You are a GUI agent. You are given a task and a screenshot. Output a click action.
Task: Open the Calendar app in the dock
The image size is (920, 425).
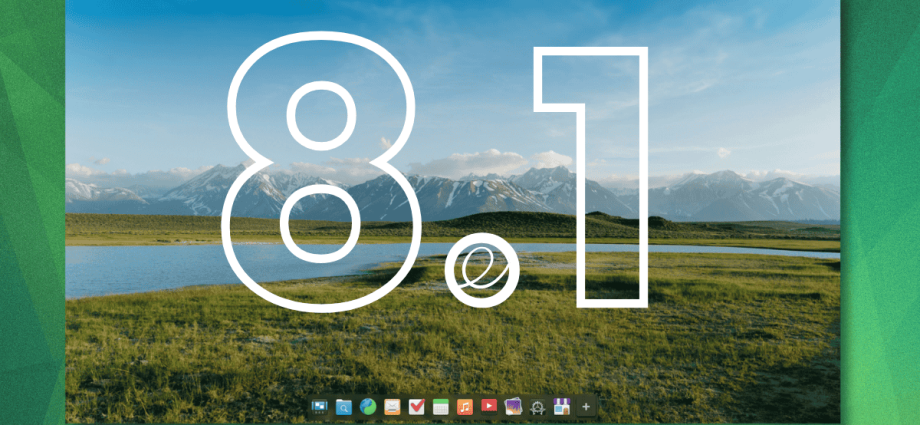(x=441, y=406)
